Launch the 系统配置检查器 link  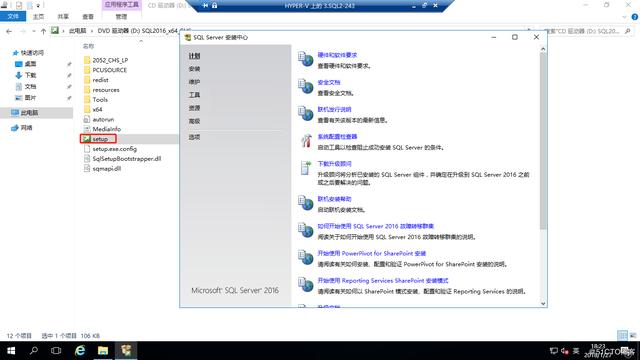pyautogui.click(x=337, y=137)
